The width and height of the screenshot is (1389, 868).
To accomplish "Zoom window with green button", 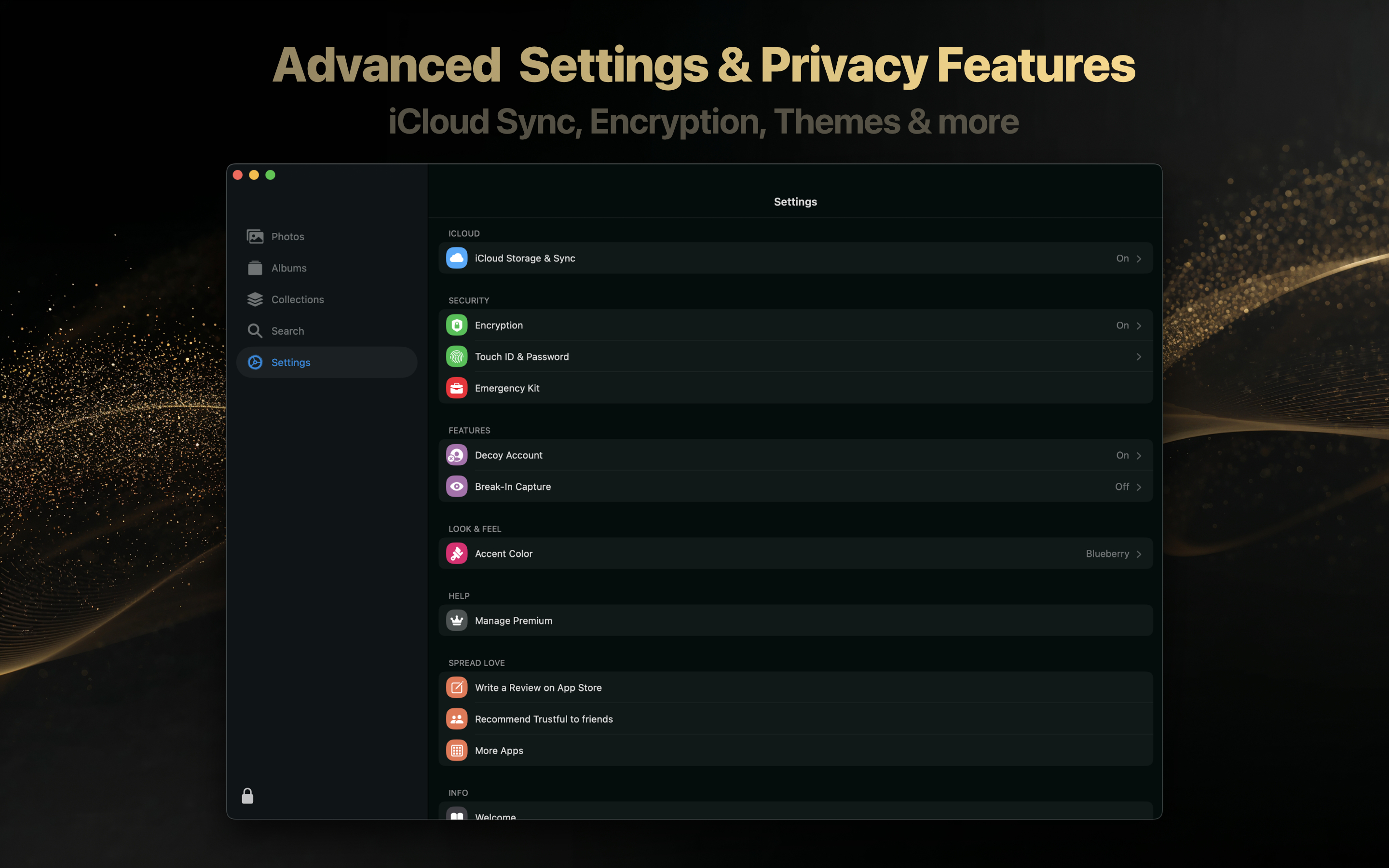I will [x=271, y=175].
